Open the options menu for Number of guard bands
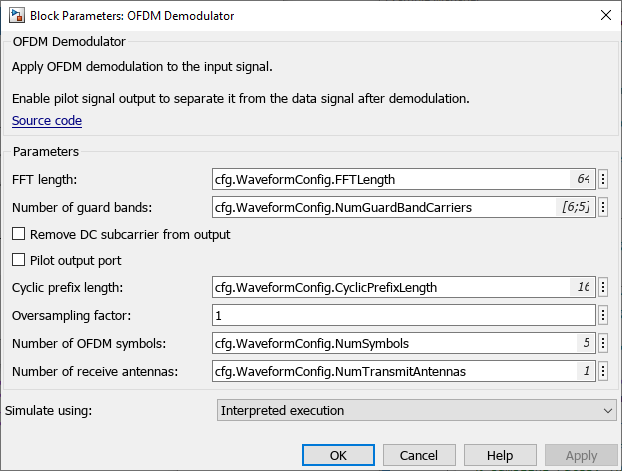Image resolution: width=622 pixels, height=471 pixels. point(603,208)
